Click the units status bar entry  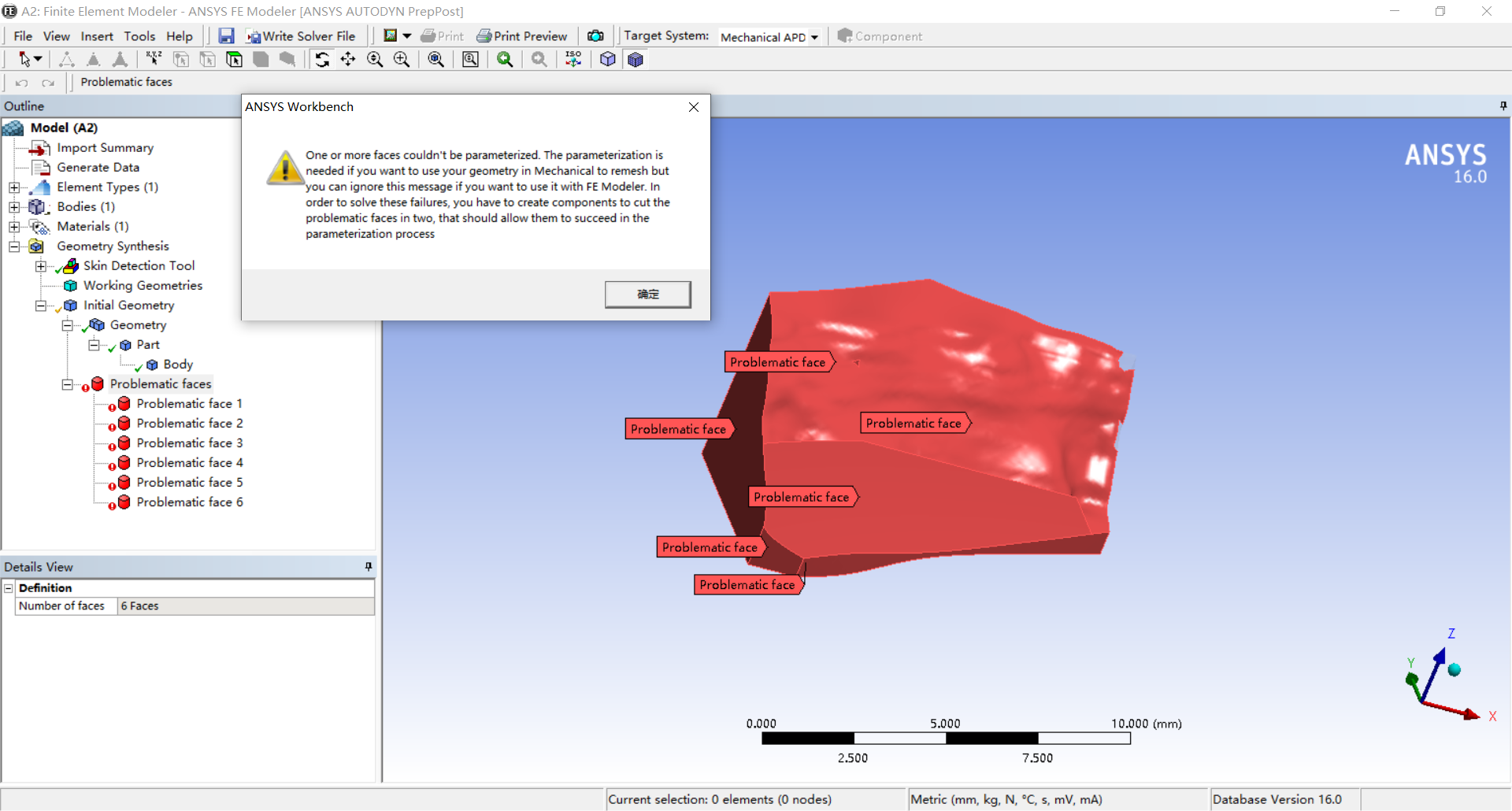click(1006, 800)
